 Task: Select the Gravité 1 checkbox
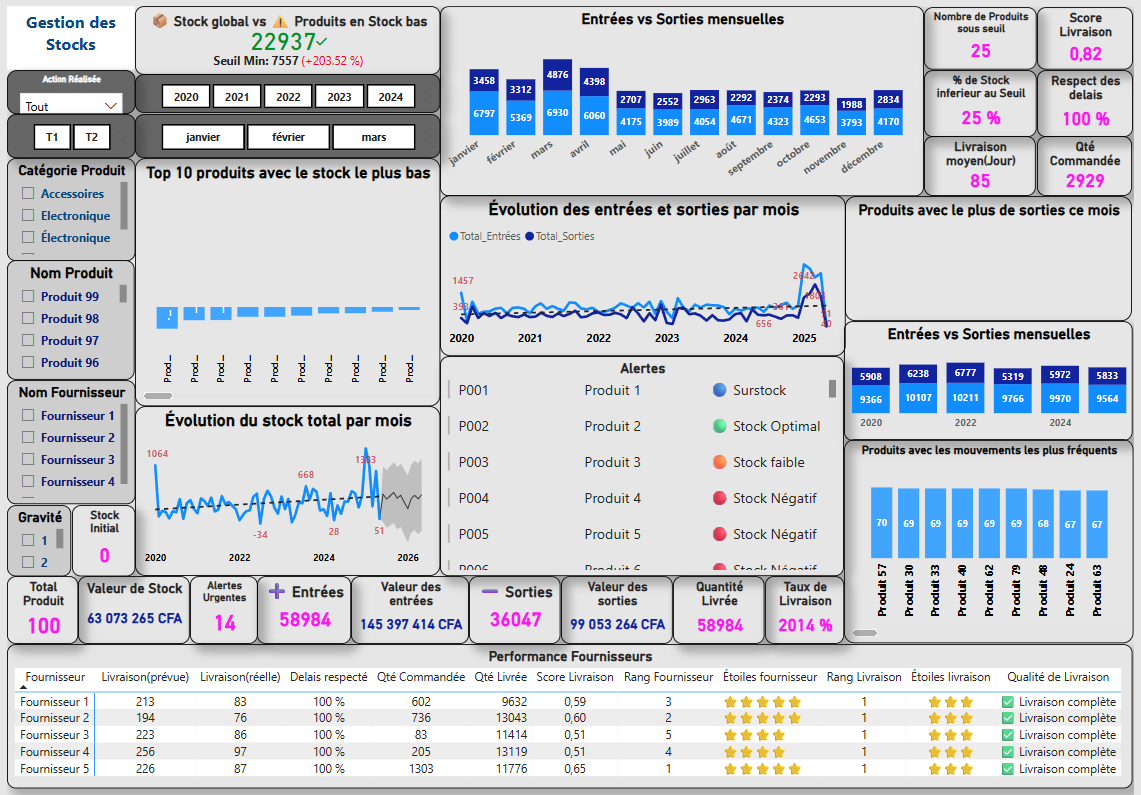point(28,540)
